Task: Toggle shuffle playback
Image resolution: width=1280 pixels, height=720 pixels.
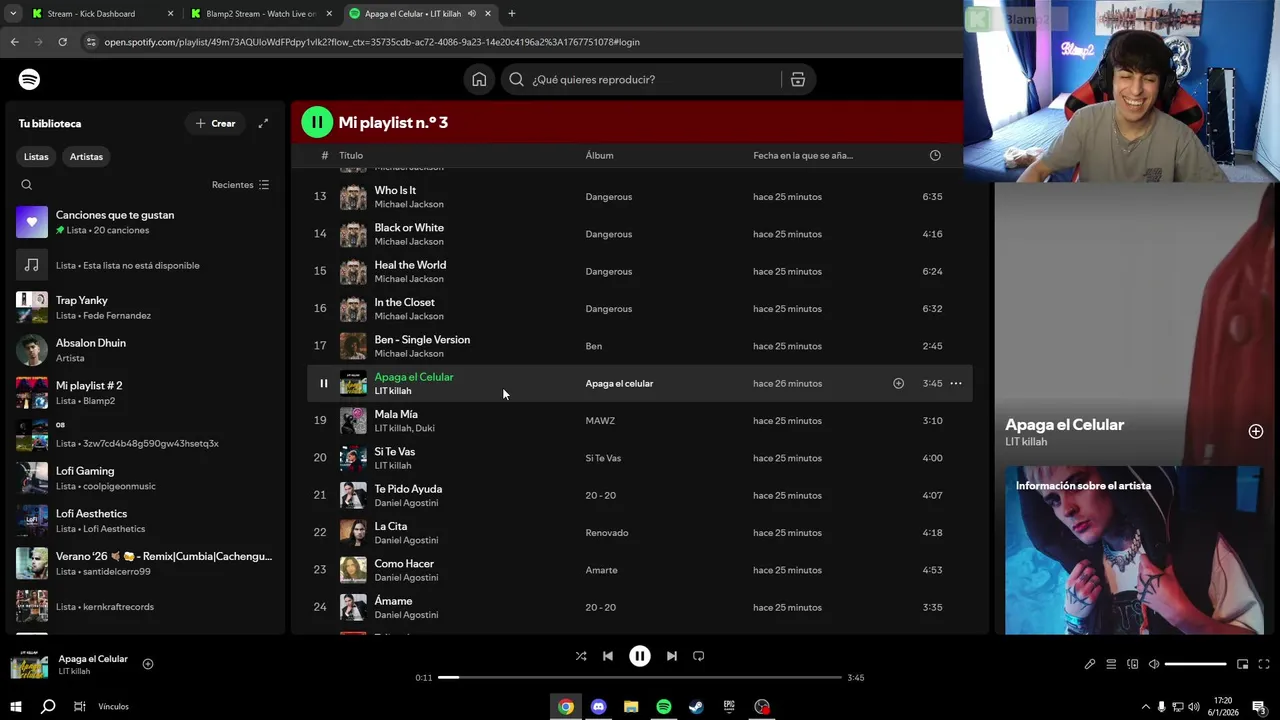Action: coord(581,656)
